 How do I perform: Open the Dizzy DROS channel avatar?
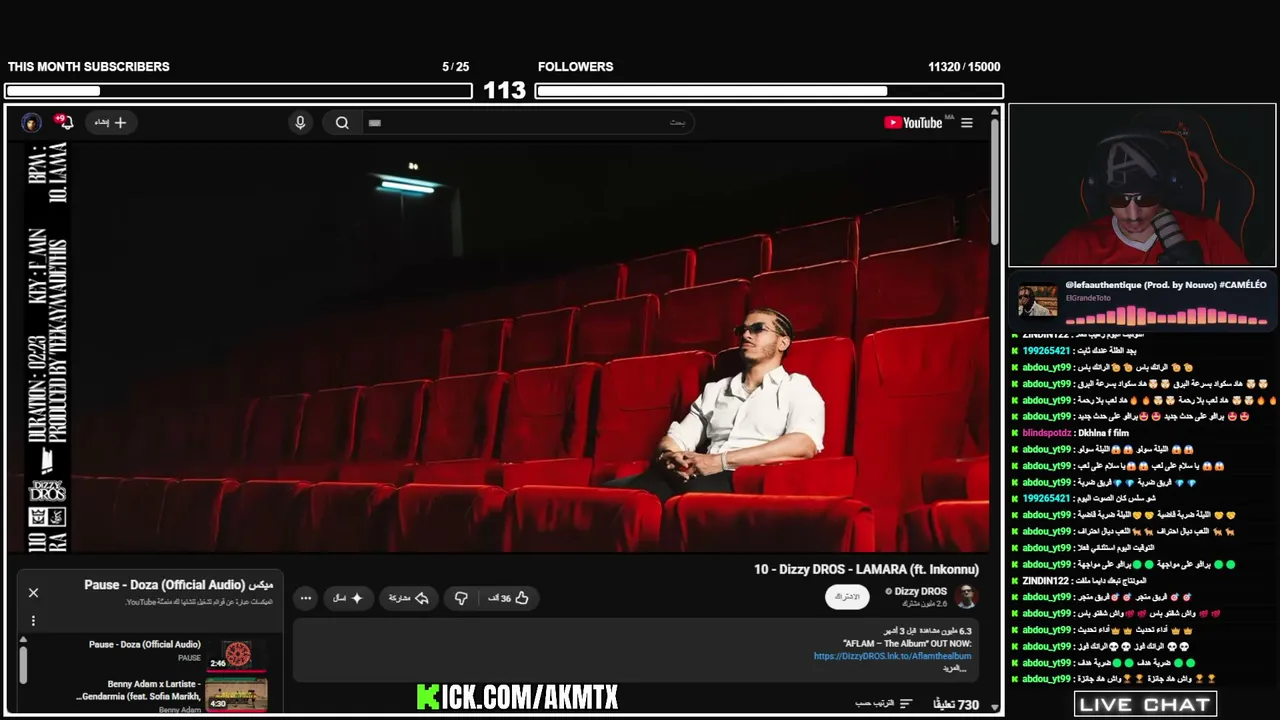tap(965, 597)
